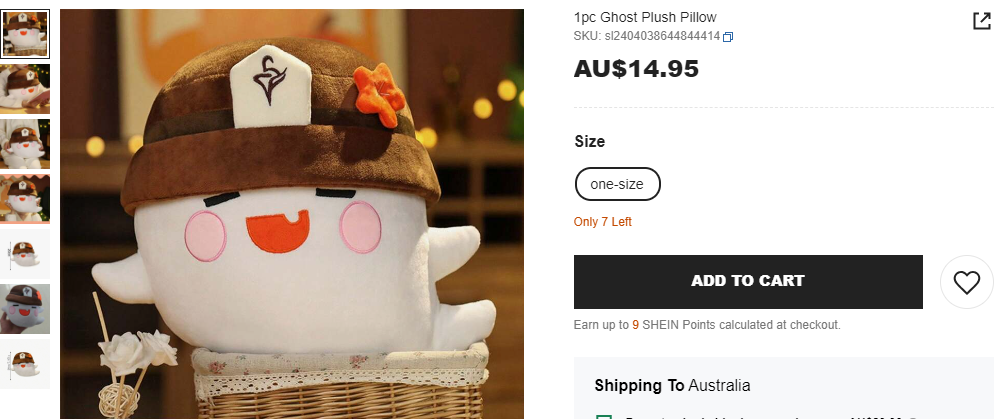Open the fifth thumbnail showing size dimensions

pyautogui.click(x=25, y=254)
